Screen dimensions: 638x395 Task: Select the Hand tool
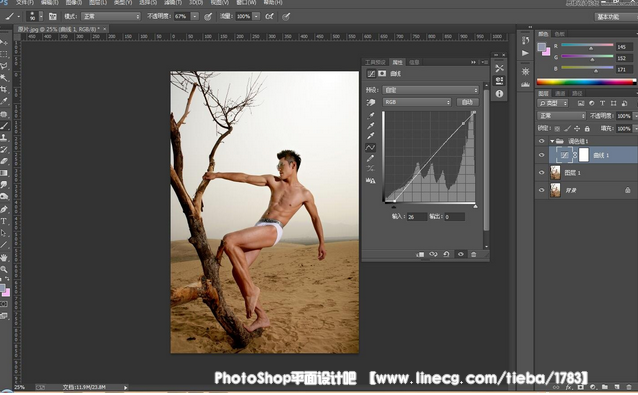(x=4, y=258)
